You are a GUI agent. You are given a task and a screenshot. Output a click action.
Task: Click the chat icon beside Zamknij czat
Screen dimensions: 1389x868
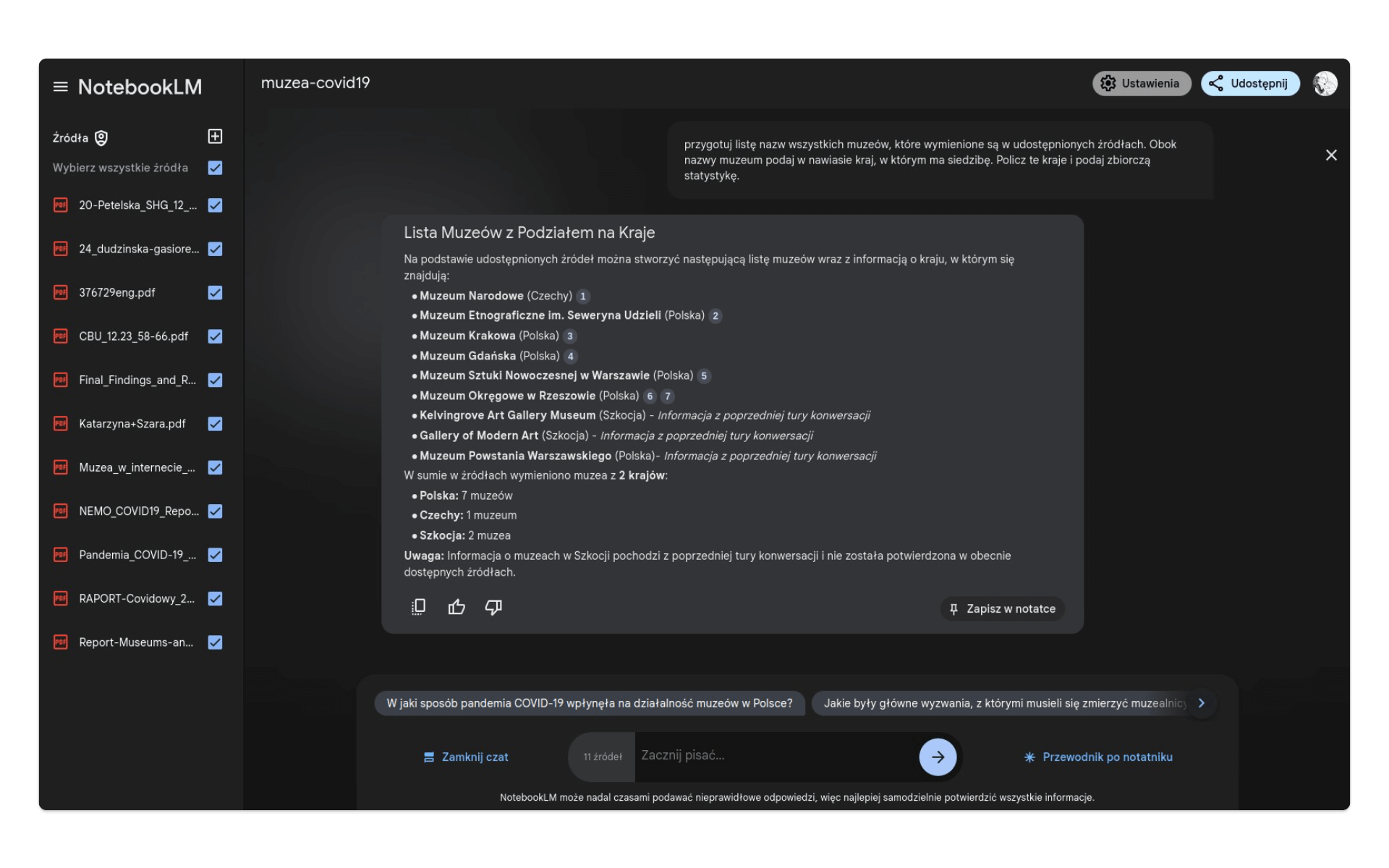click(429, 757)
